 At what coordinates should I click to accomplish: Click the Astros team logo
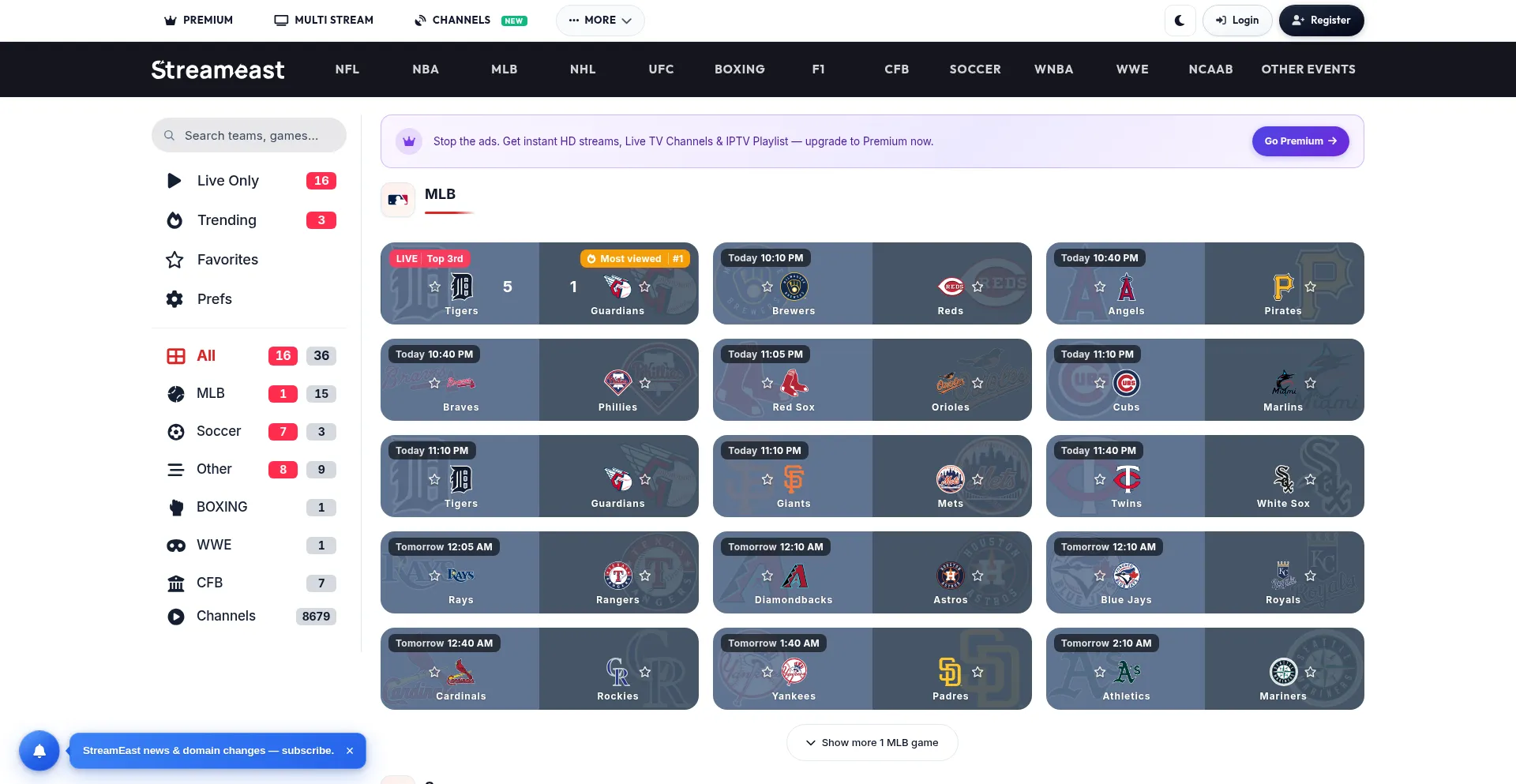click(951, 576)
